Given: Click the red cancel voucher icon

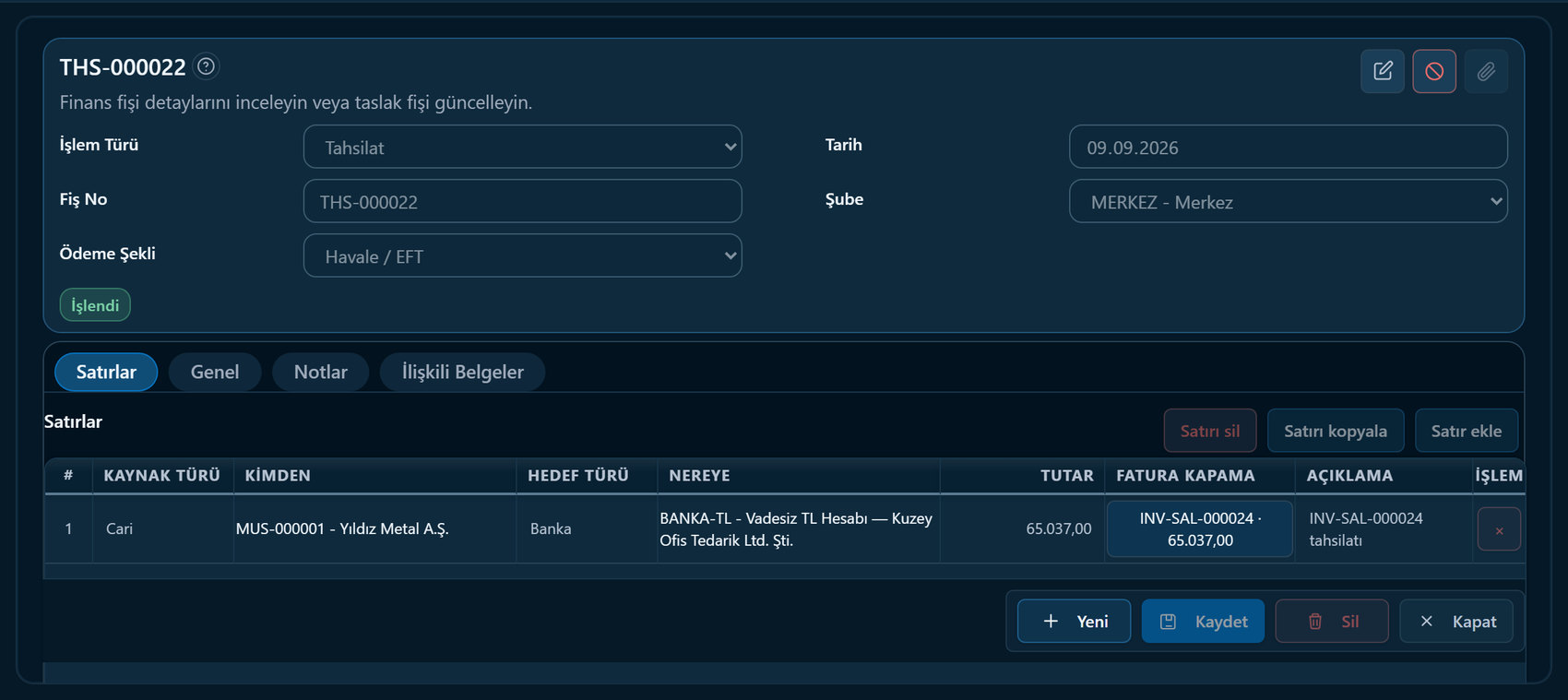Looking at the screenshot, I should (1434, 71).
